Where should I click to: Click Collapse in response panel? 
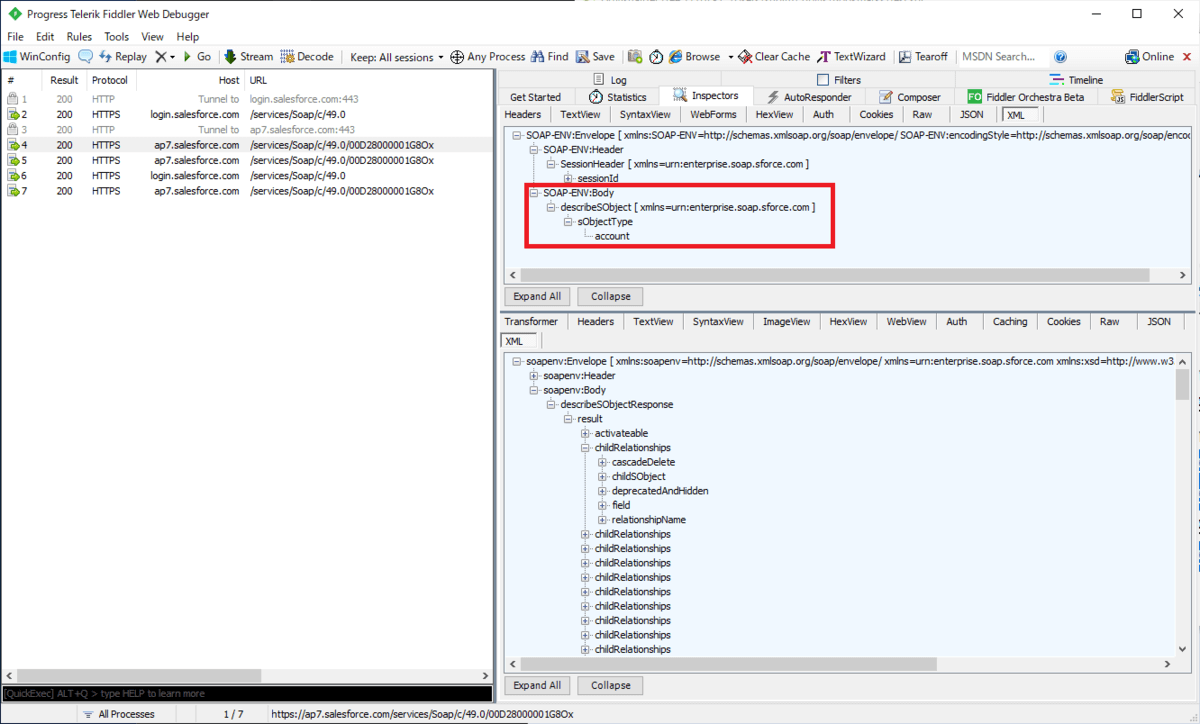pos(610,685)
